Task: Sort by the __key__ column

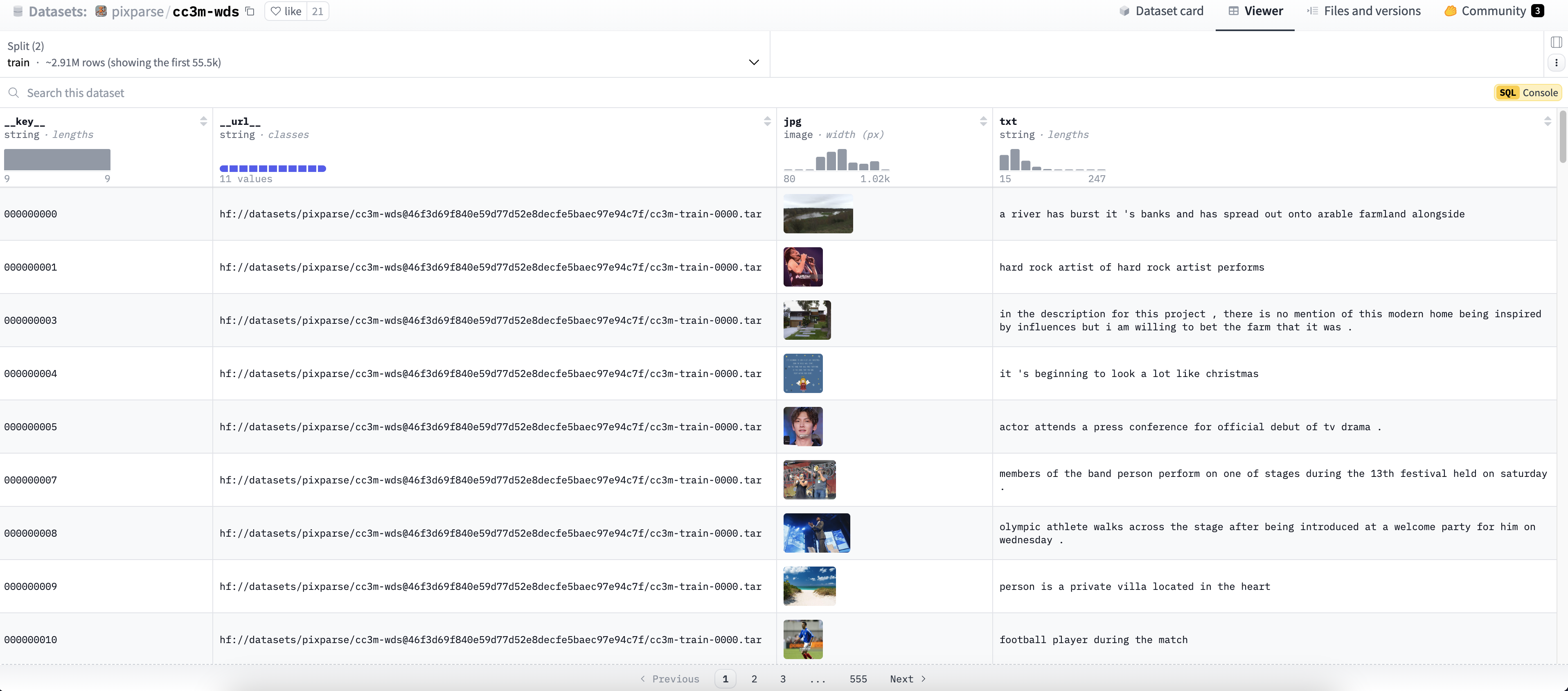Action: (x=203, y=121)
